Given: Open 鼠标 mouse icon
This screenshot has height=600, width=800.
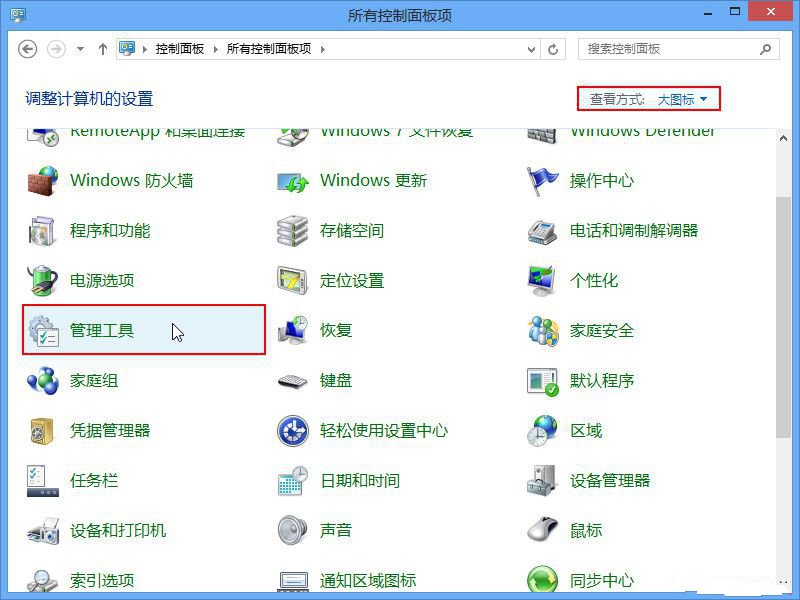Looking at the screenshot, I should tap(542, 530).
